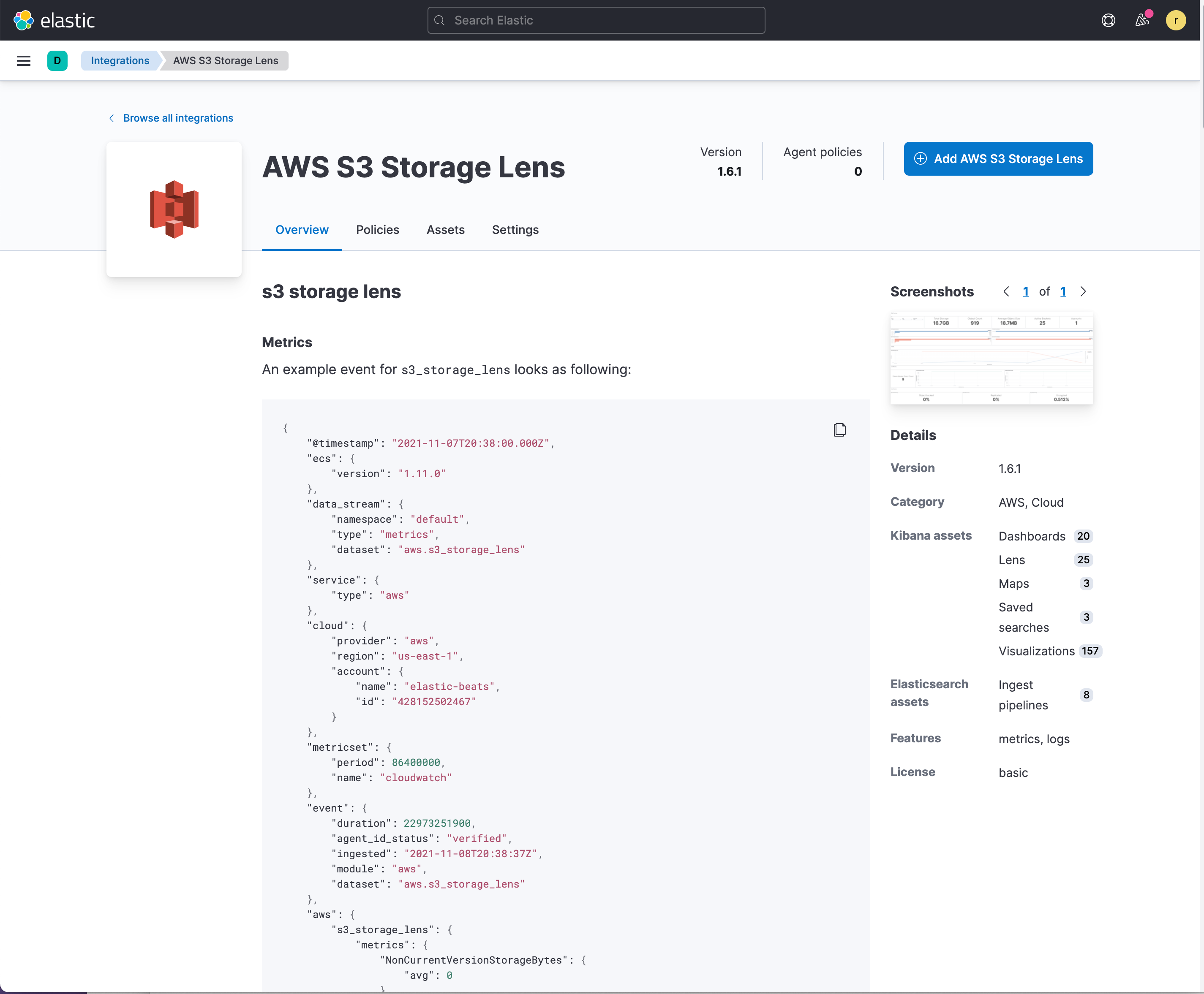Image resolution: width=1204 pixels, height=994 pixels.
Task: Click the "cloudwatch" metricset name value
Action: pos(416,777)
